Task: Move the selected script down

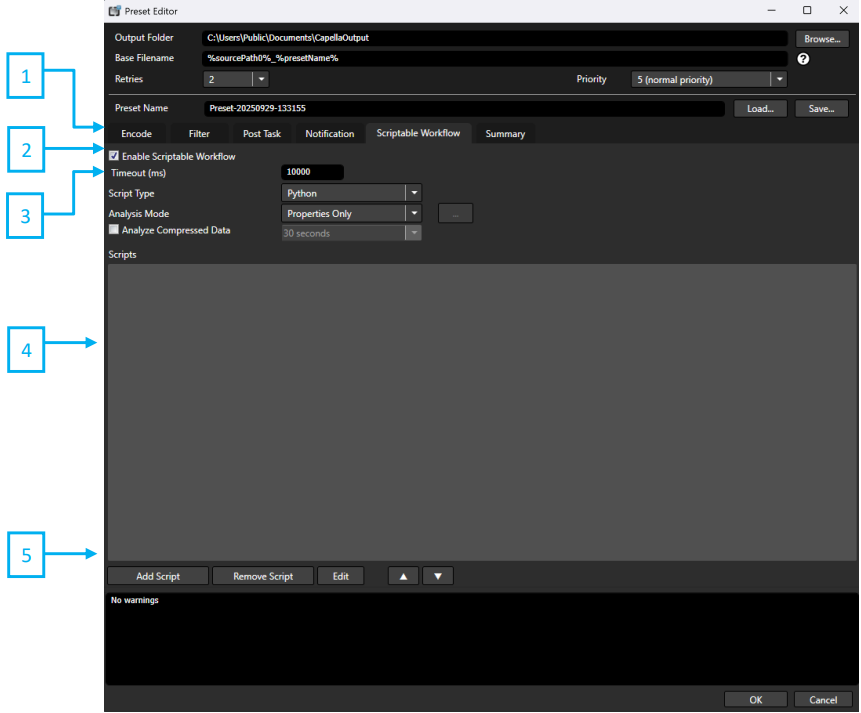Action: pyautogui.click(x=437, y=575)
